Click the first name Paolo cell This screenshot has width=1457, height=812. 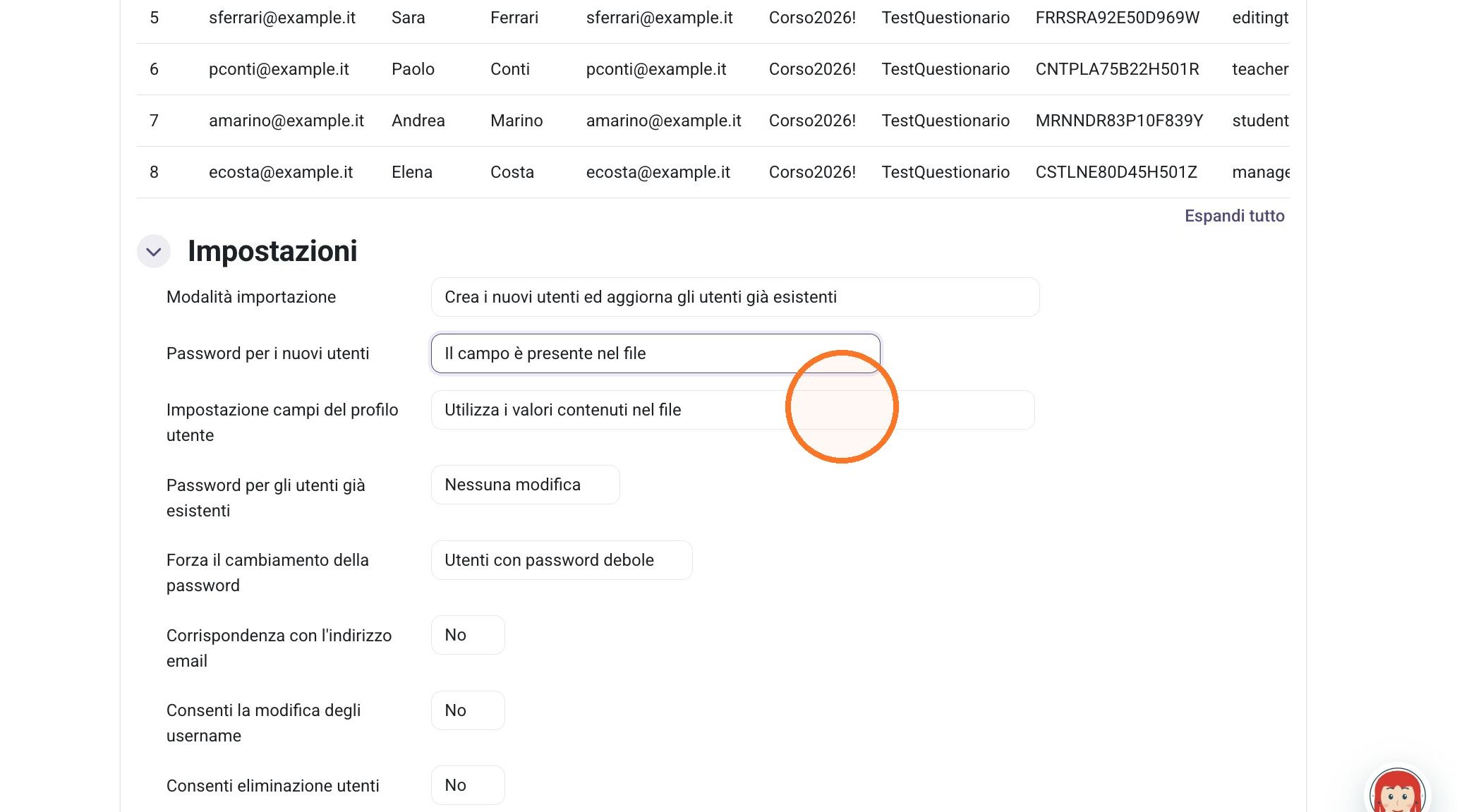click(413, 69)
